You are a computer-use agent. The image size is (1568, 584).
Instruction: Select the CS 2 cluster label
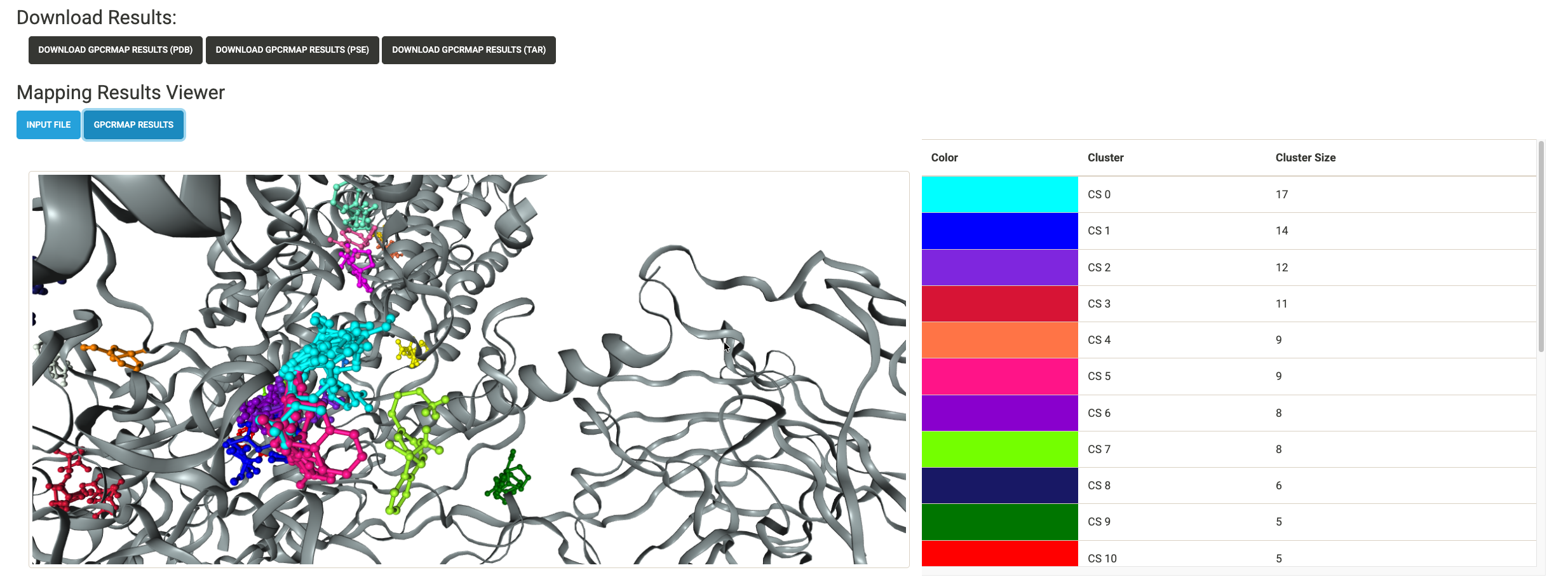1099,268
